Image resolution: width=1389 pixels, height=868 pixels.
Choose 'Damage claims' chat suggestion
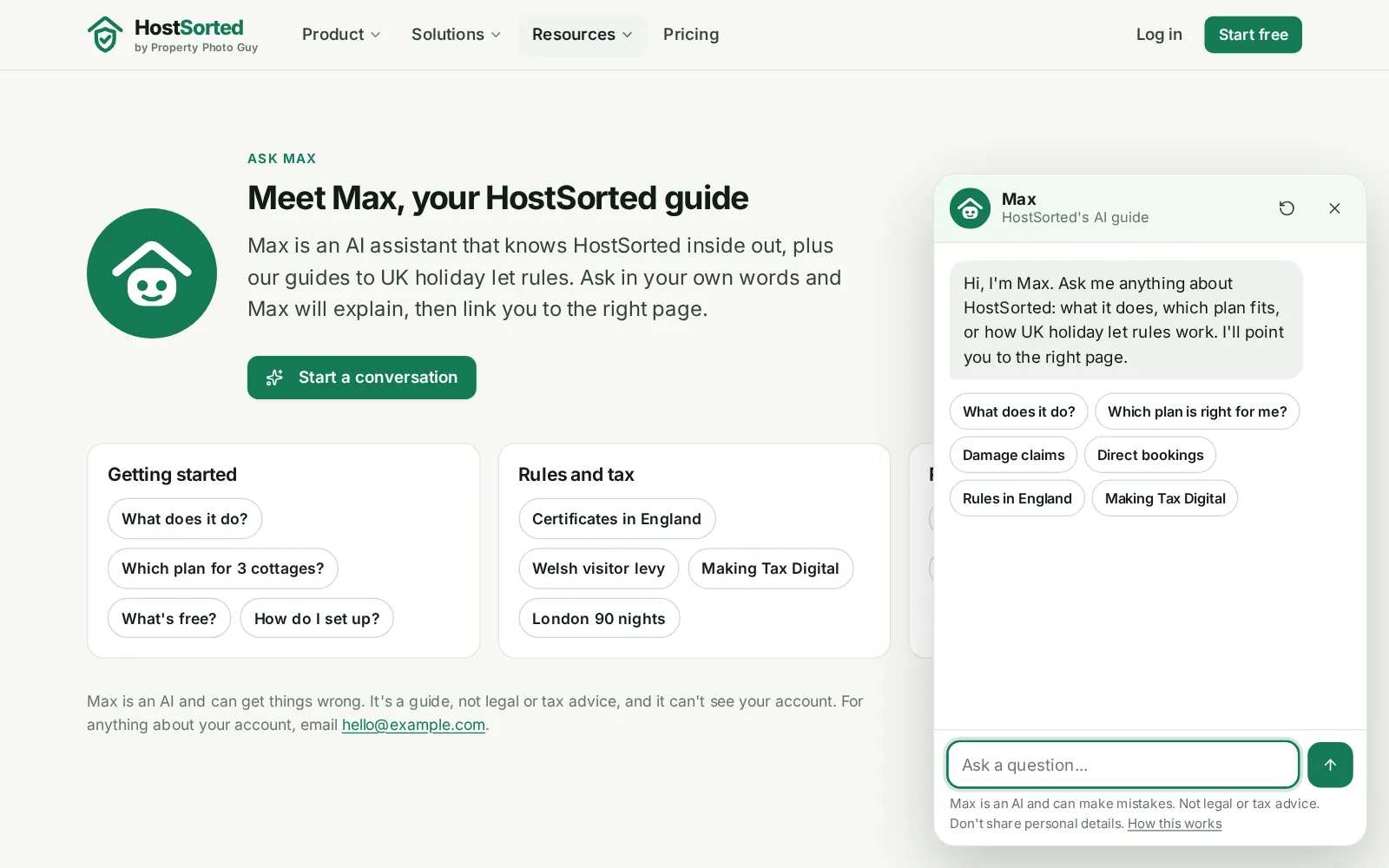[x=1013, y=455]
